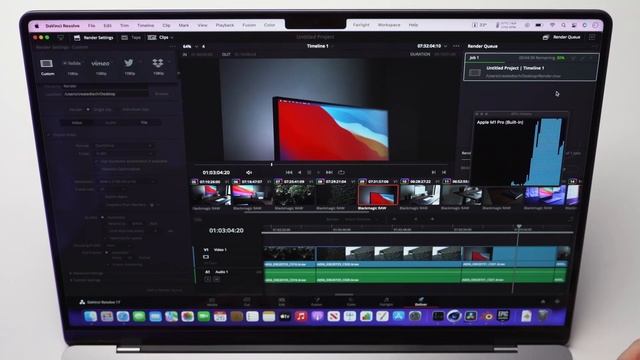Click the viewer scrubber bar handle
Viewport: 640px width, 360px height.
pyautogui.click(x=271, y=164)
